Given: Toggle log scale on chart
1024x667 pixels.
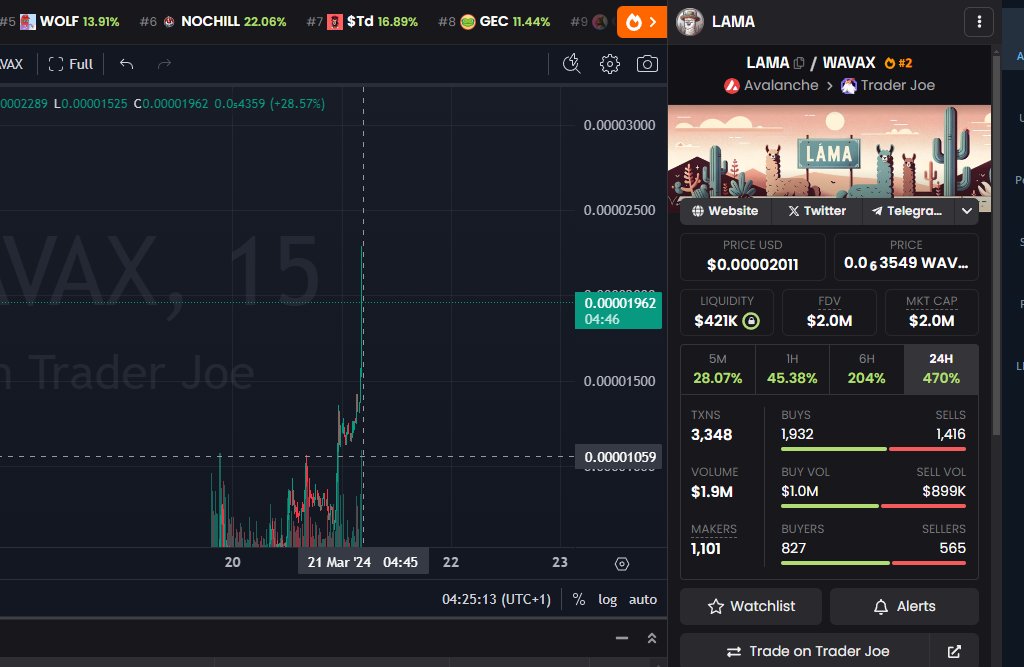Looking at the screenshot, I should pyautogui.click(x=607, y=600).
